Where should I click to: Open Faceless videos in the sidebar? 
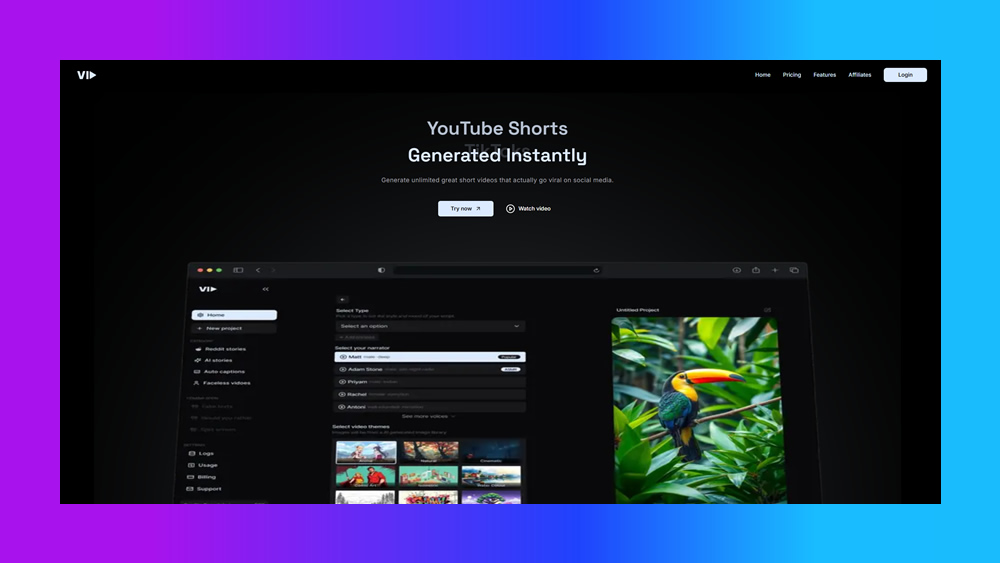pos(226,383)
